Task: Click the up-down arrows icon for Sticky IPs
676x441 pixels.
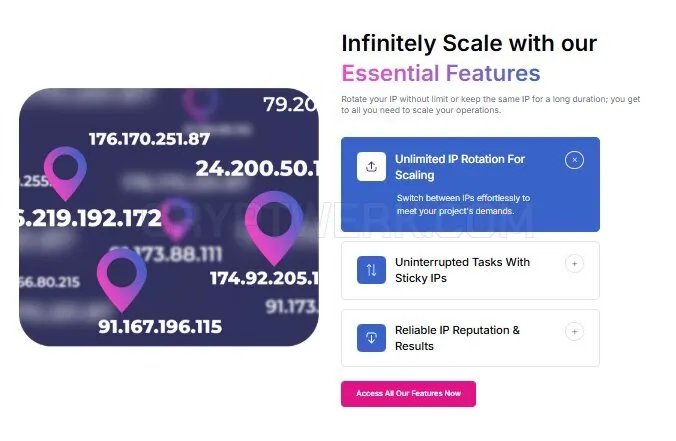Action: 371,270
